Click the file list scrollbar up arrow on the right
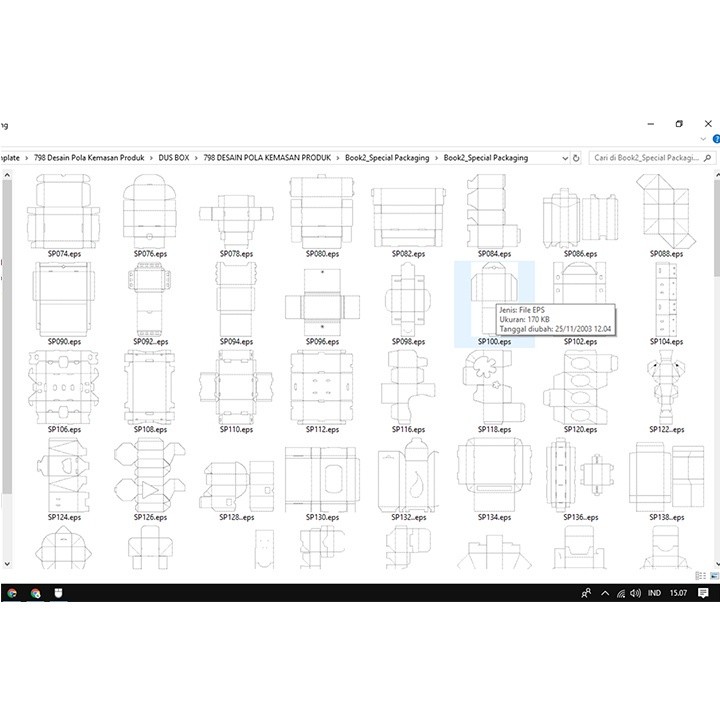 pyautogui.click(x=717, y=175)
